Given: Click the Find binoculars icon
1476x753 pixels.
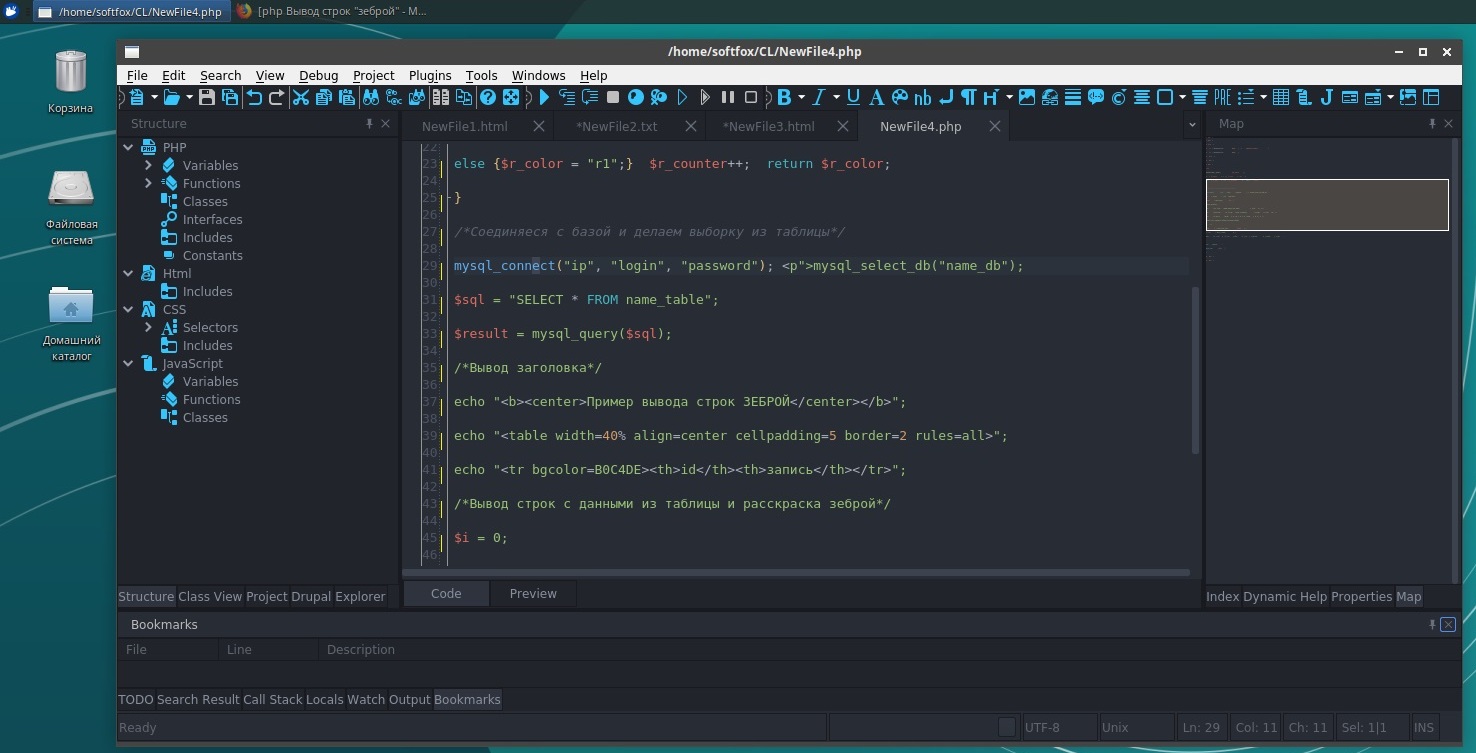Looking at the screenshot, I should (x=371, y=97).
